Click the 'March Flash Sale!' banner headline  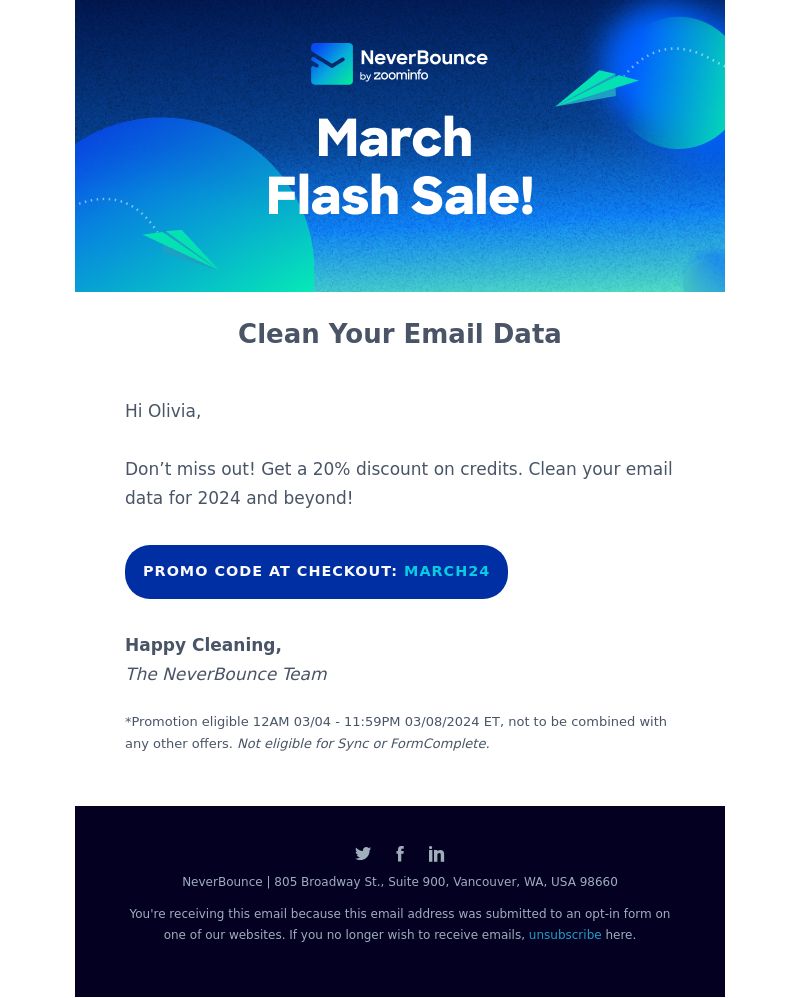click(400, 165)
